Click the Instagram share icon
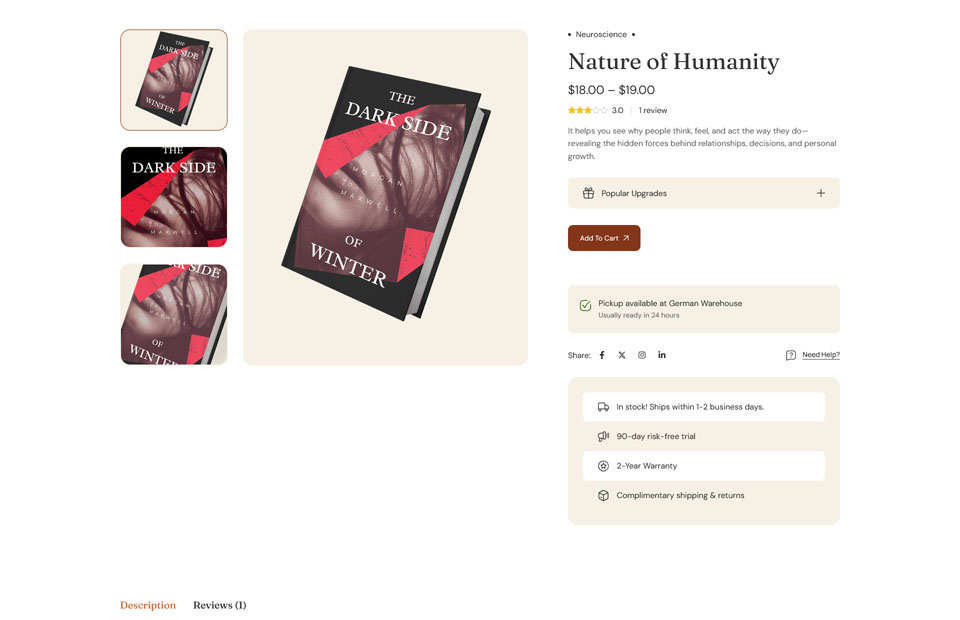The width and height of the screenshot is (960, 620). click(642, 355)
